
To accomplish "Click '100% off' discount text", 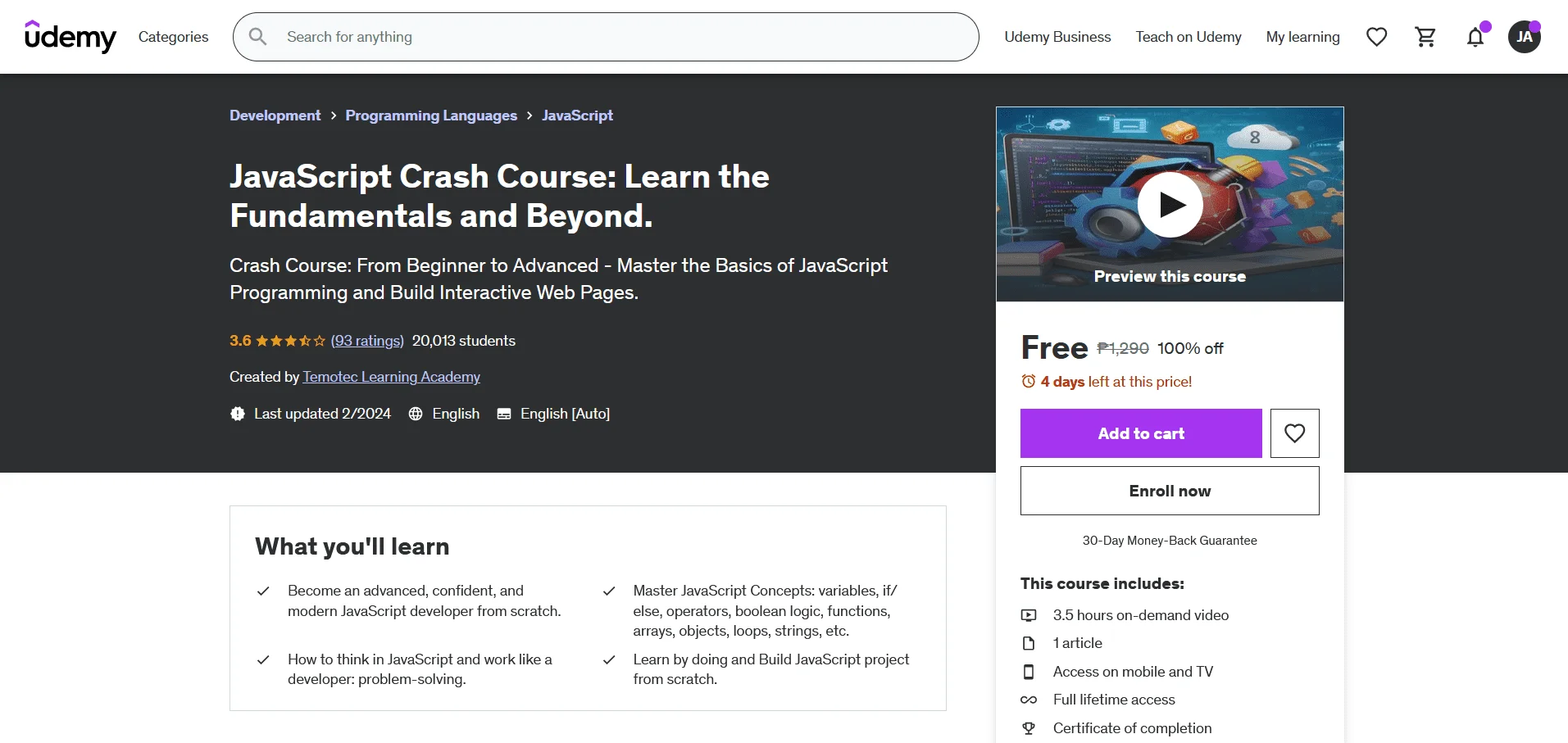I will 1190,348.
